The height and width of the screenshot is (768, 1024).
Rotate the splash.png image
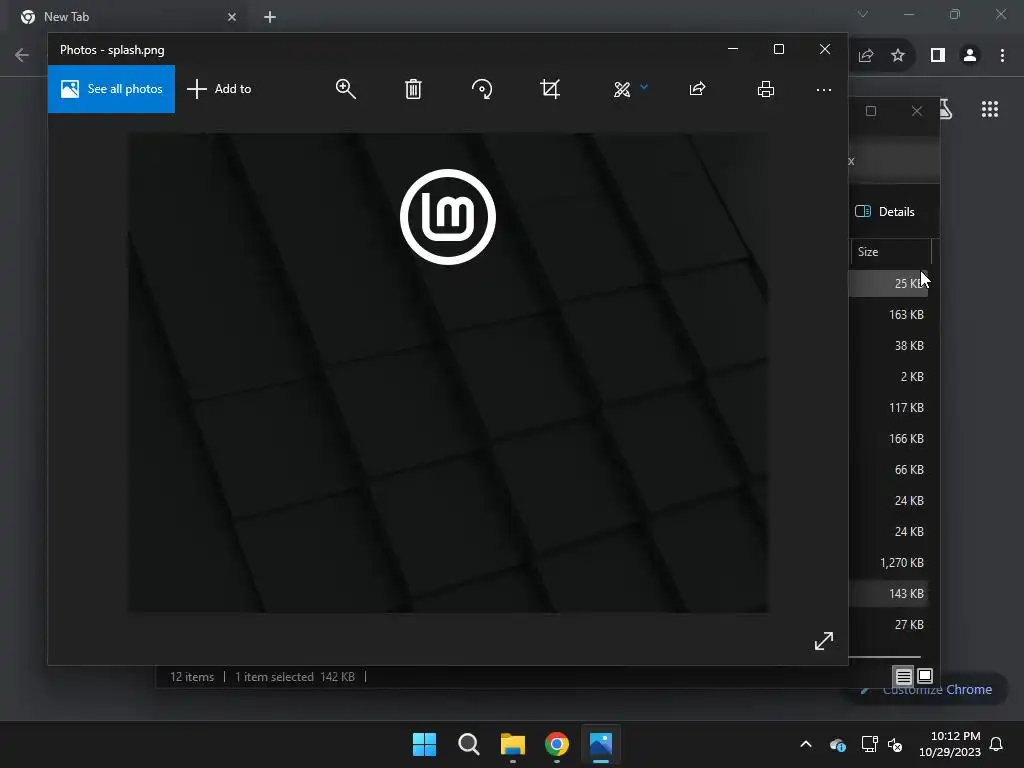click(482, 89)
